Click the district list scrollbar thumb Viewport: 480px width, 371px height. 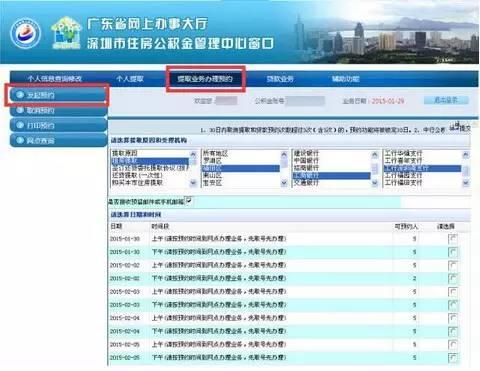pos(284,163)
